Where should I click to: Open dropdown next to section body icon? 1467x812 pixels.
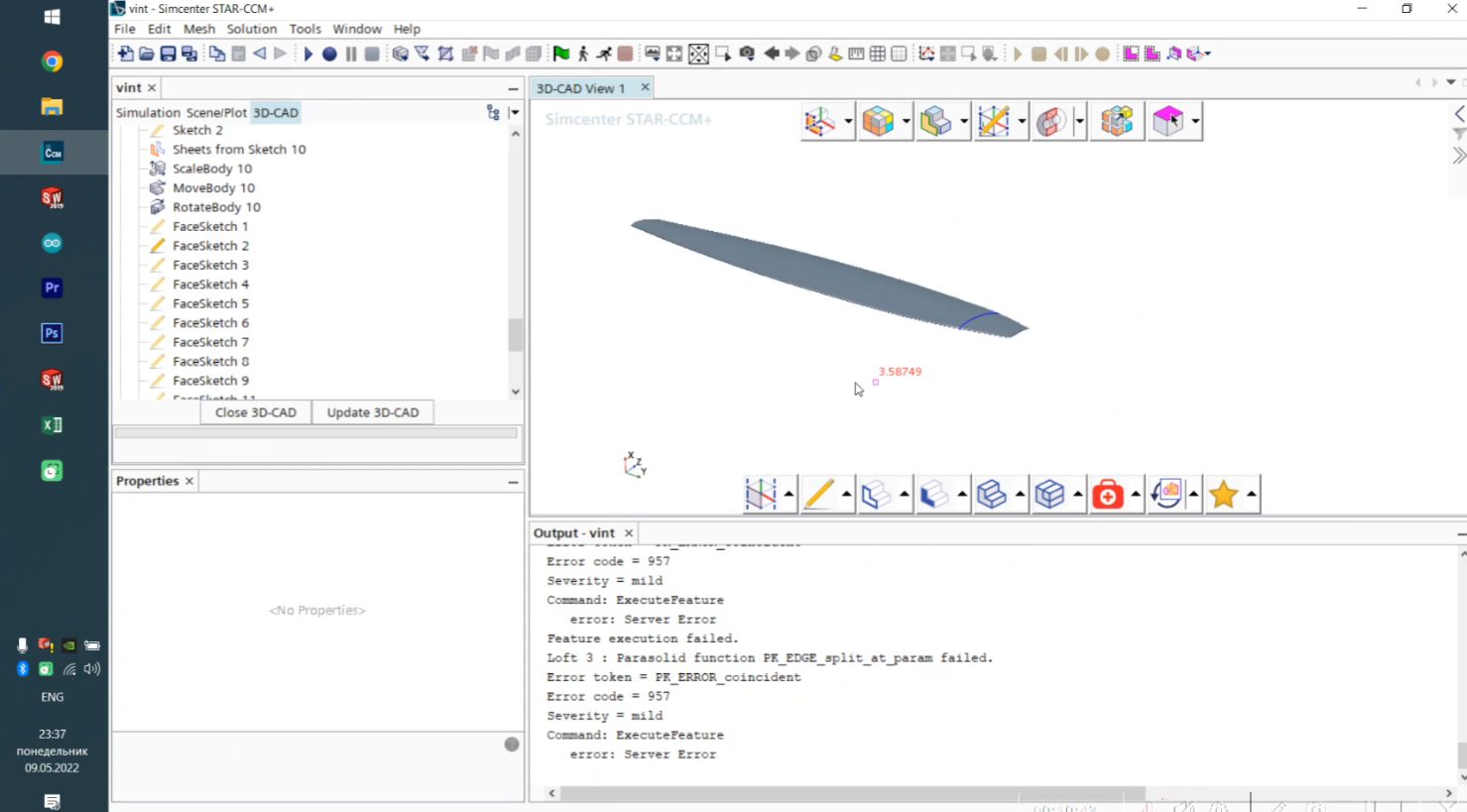click(963, 122)
